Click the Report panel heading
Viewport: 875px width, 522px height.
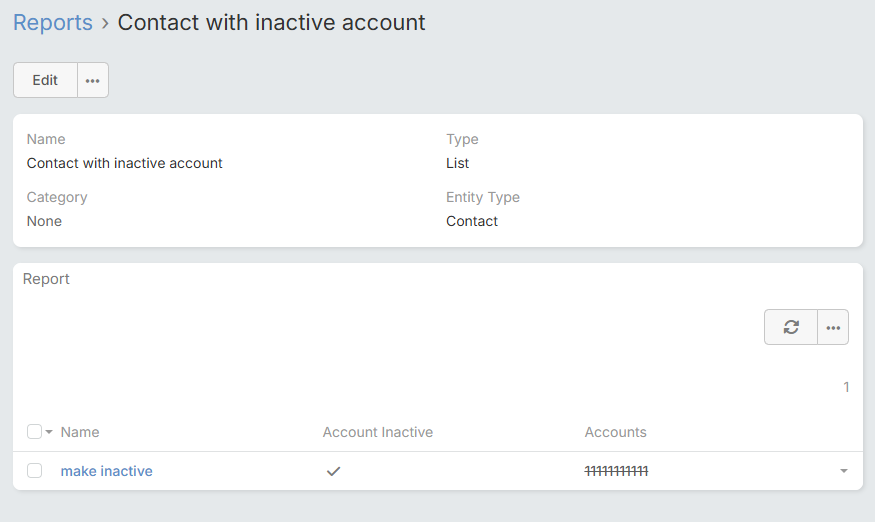[46, 279]
